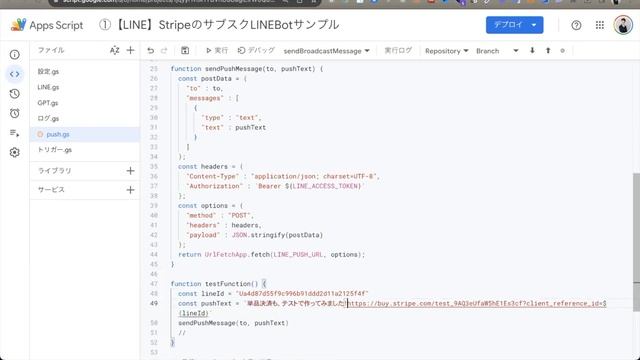Open the Google account avatar
640x360 pixels.
coord(623,25)
